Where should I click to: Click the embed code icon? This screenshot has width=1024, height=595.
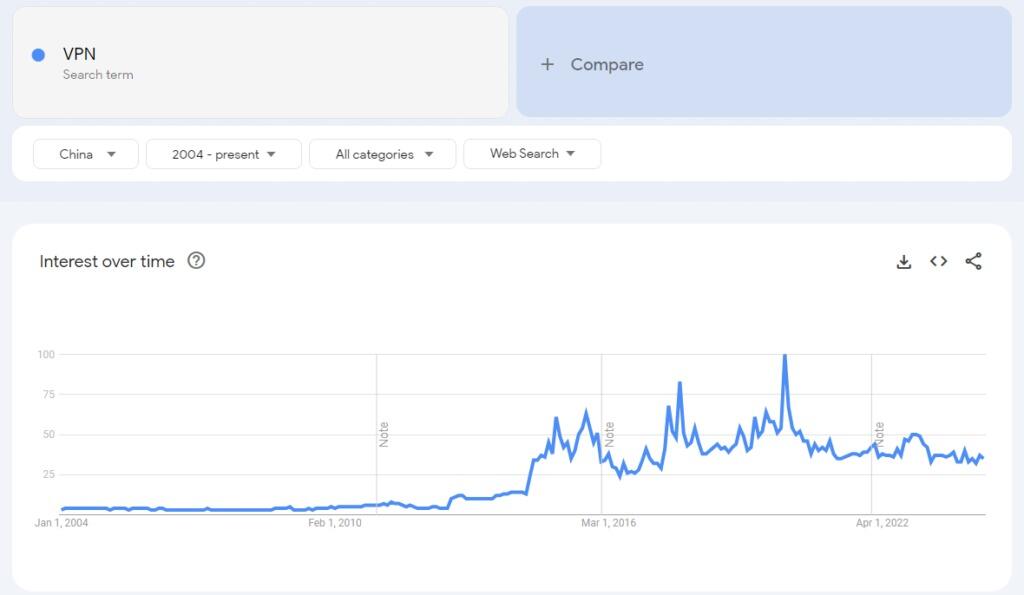(938, 262)
